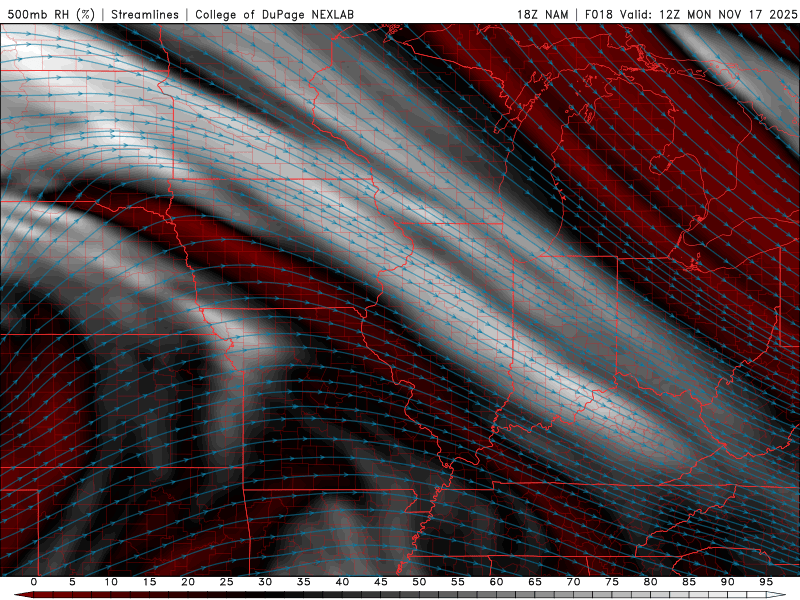Viewport: 800px width, 600px height.
Task: Click the color bar label '25'
Action: click(x=227, y=582)
